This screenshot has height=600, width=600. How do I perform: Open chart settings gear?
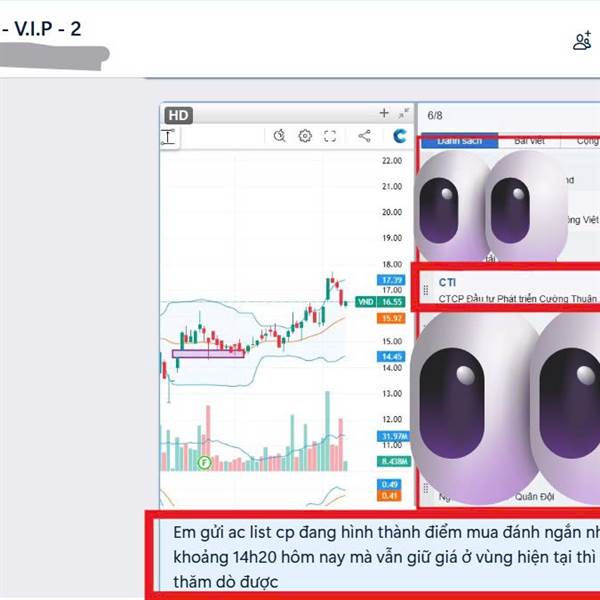point(305,136)
